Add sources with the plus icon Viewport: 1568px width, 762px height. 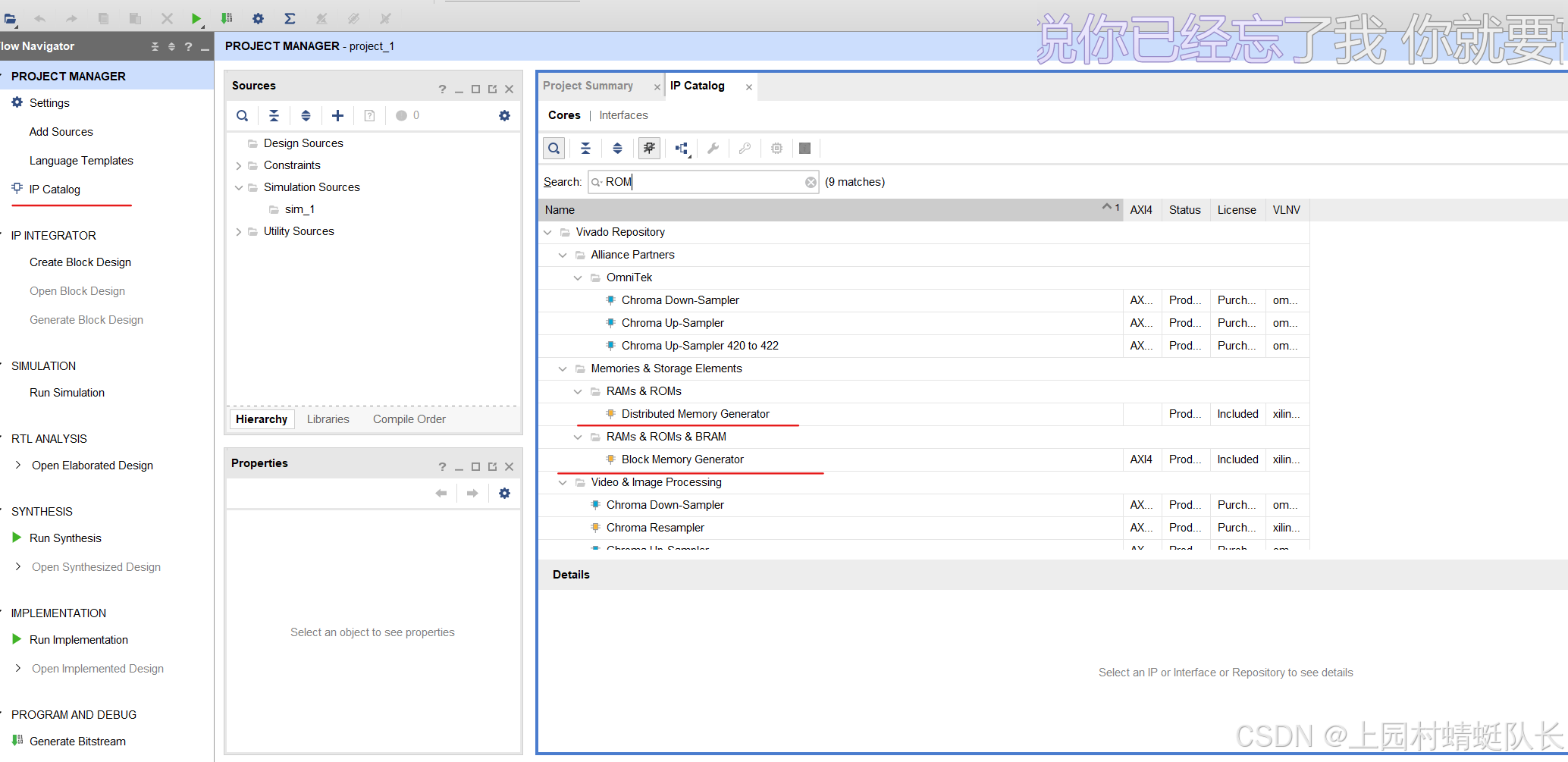click(x=337, y=116)
